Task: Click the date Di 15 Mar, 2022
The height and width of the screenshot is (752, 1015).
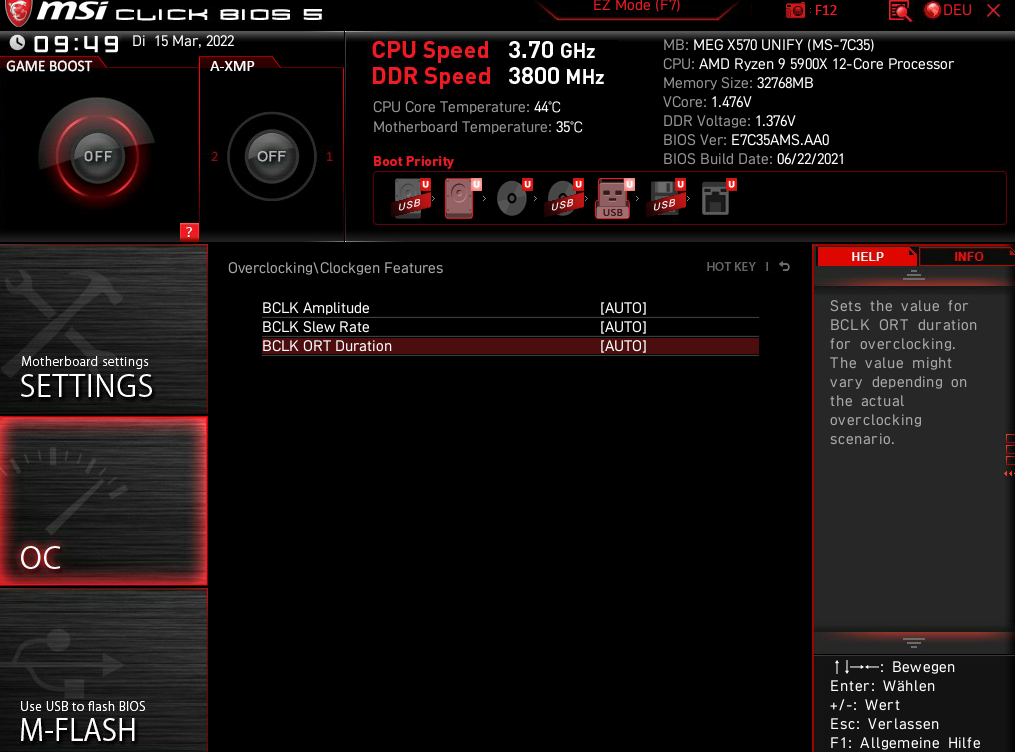Action: (183, 41)
